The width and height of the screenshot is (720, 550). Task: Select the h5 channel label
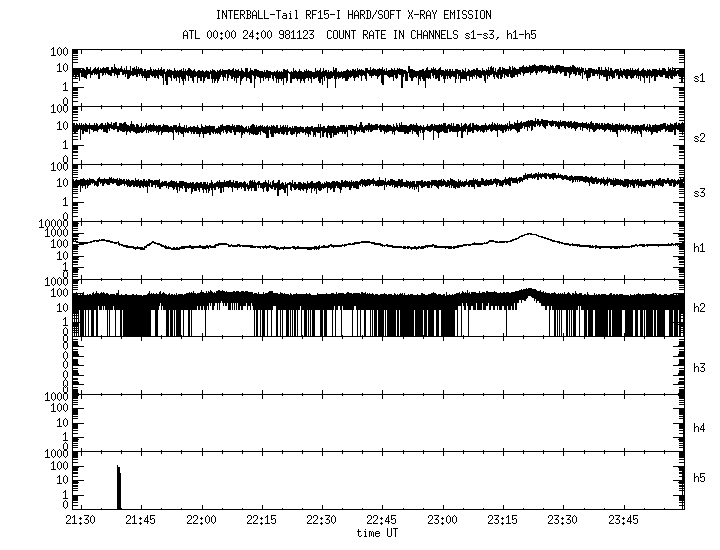[699, 477]
